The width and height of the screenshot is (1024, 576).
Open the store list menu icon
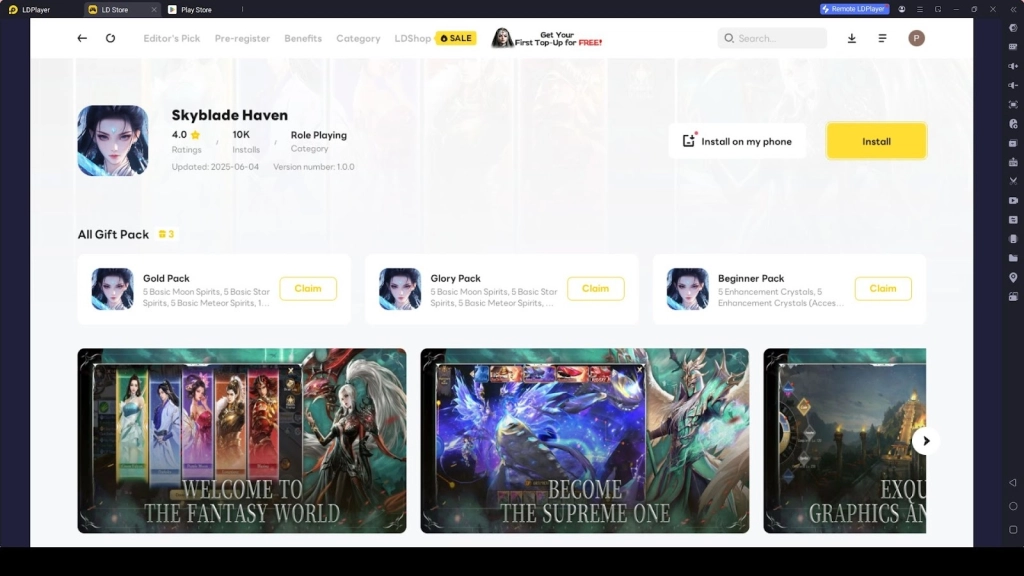point(882,38)
